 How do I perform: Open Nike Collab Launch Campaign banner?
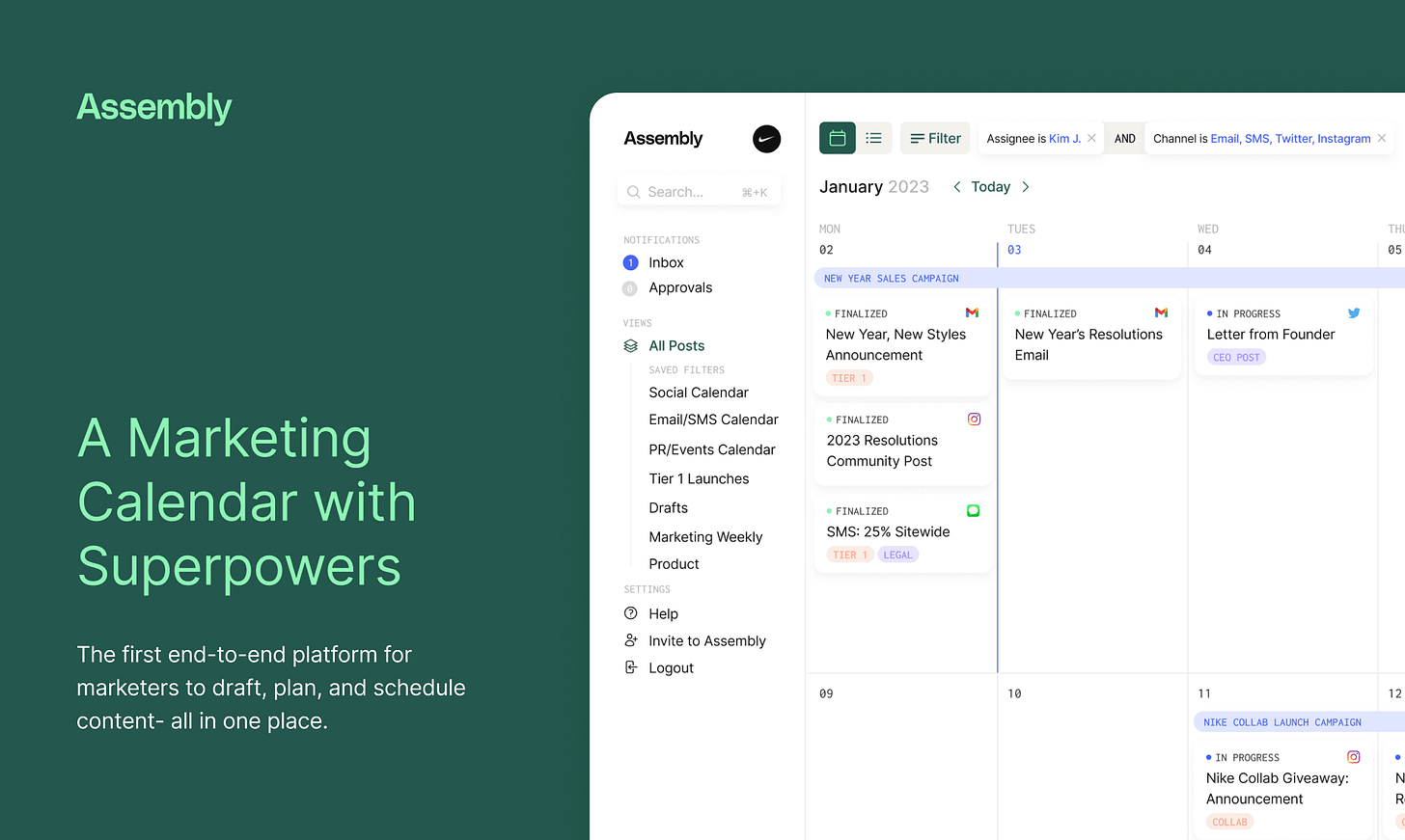pos(1300,722)
